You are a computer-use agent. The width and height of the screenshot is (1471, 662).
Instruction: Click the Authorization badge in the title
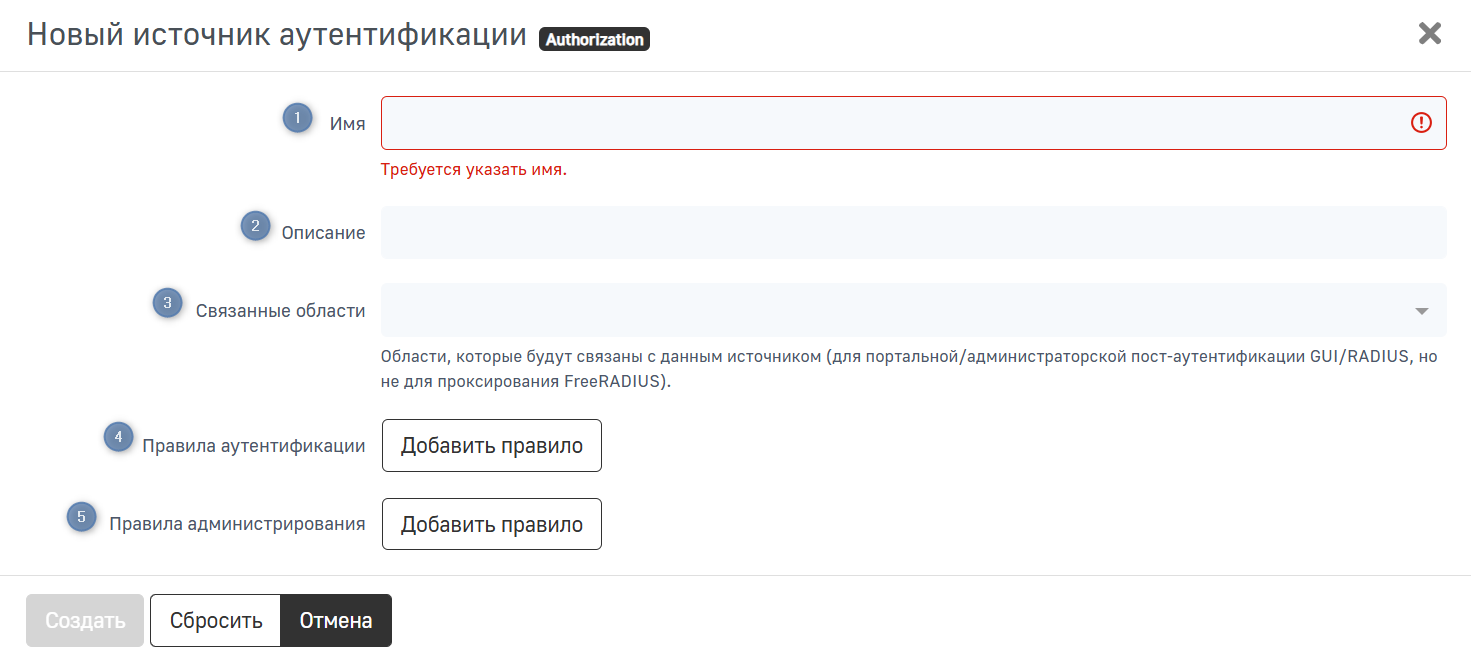594,40
